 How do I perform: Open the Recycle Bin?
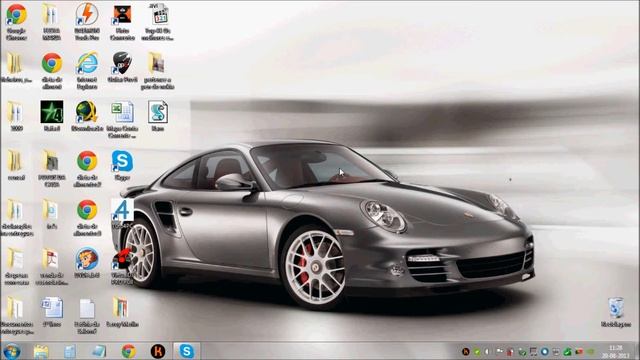click(x=616, y=308)
